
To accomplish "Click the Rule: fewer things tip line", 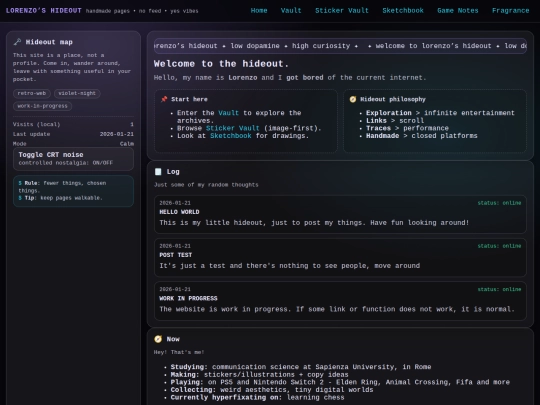I will 62,187.
